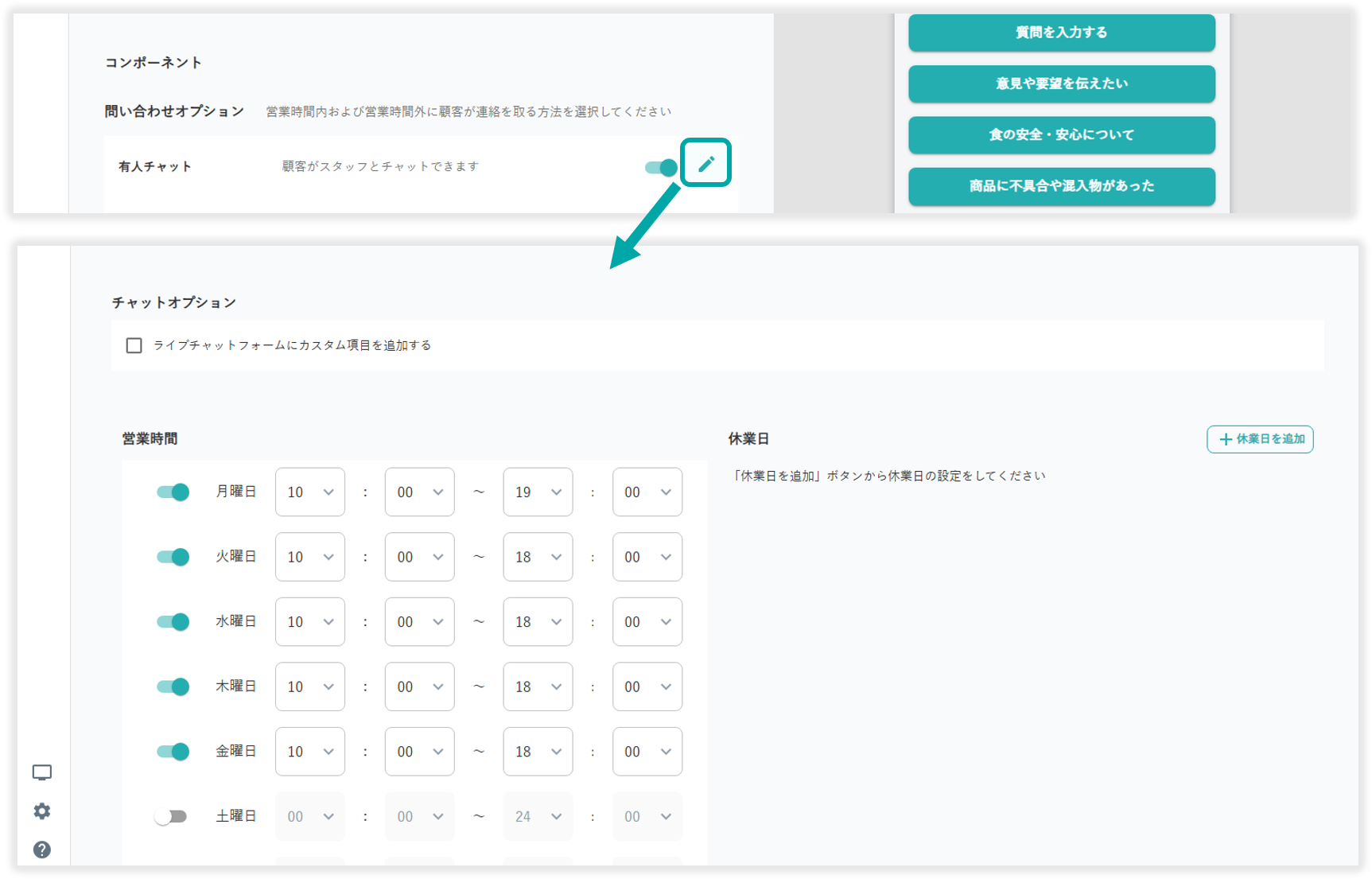The height and width of the screenshot is (879, 1372).
Task: Open 月曜日 end minute dropdown
Action: click(x=647, y=492)
